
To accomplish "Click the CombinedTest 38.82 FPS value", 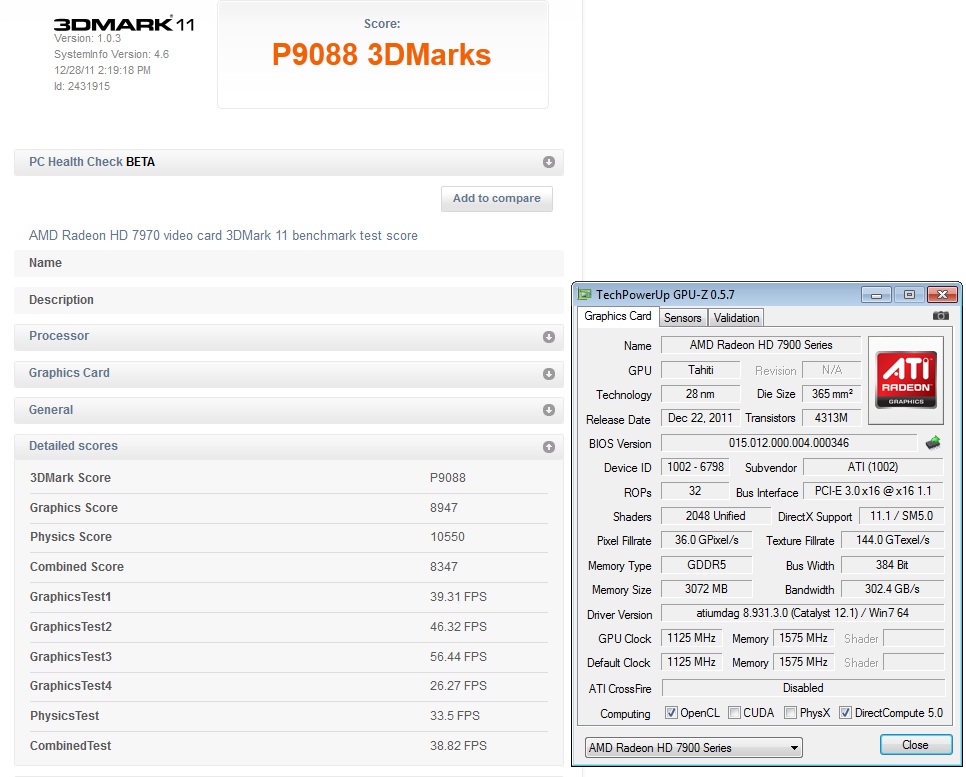I will (458, 746).
